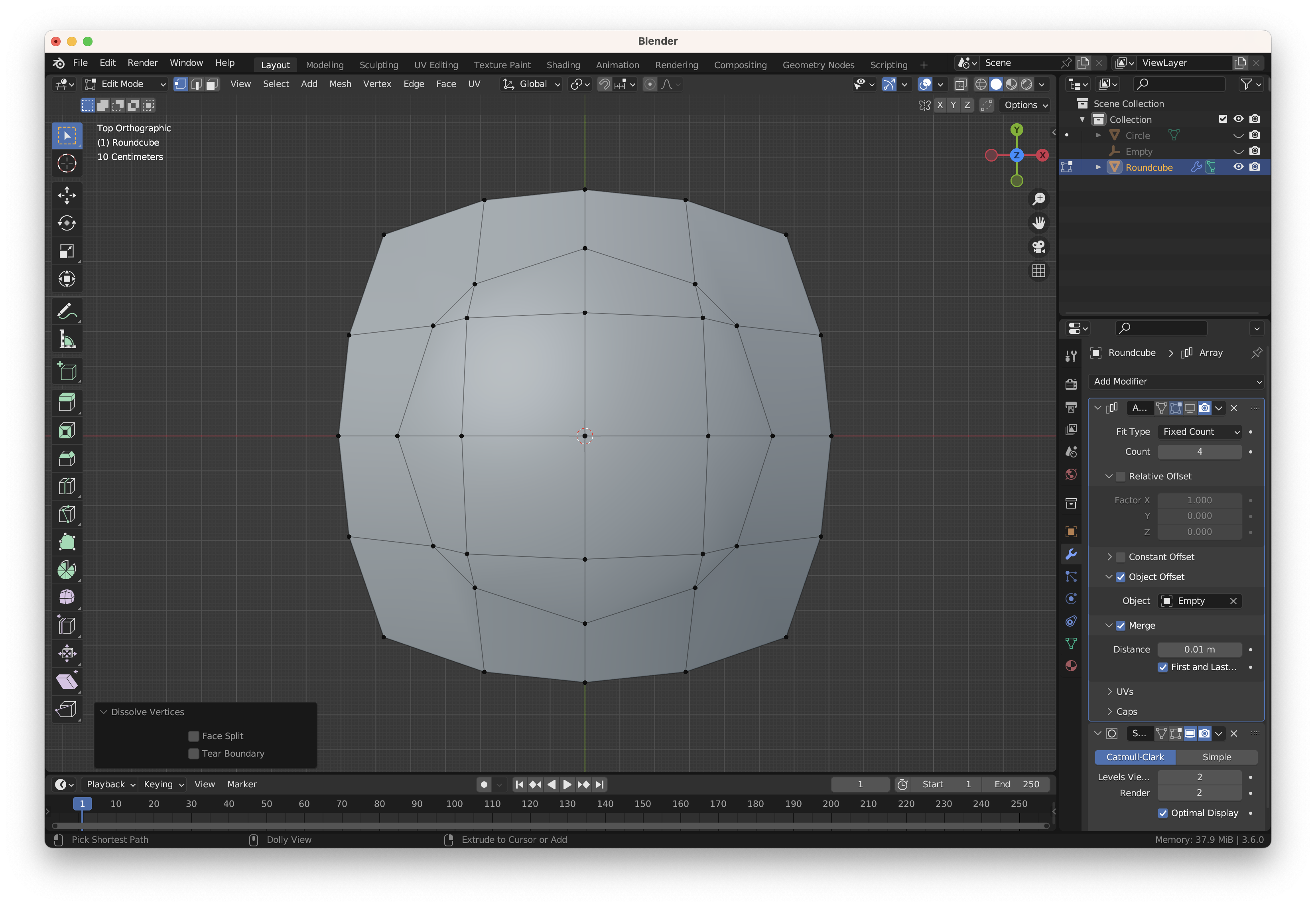The width and height of the screenshot is (1316, 907).
Task: Open the Material properties tab
Action: point(1071,665)
